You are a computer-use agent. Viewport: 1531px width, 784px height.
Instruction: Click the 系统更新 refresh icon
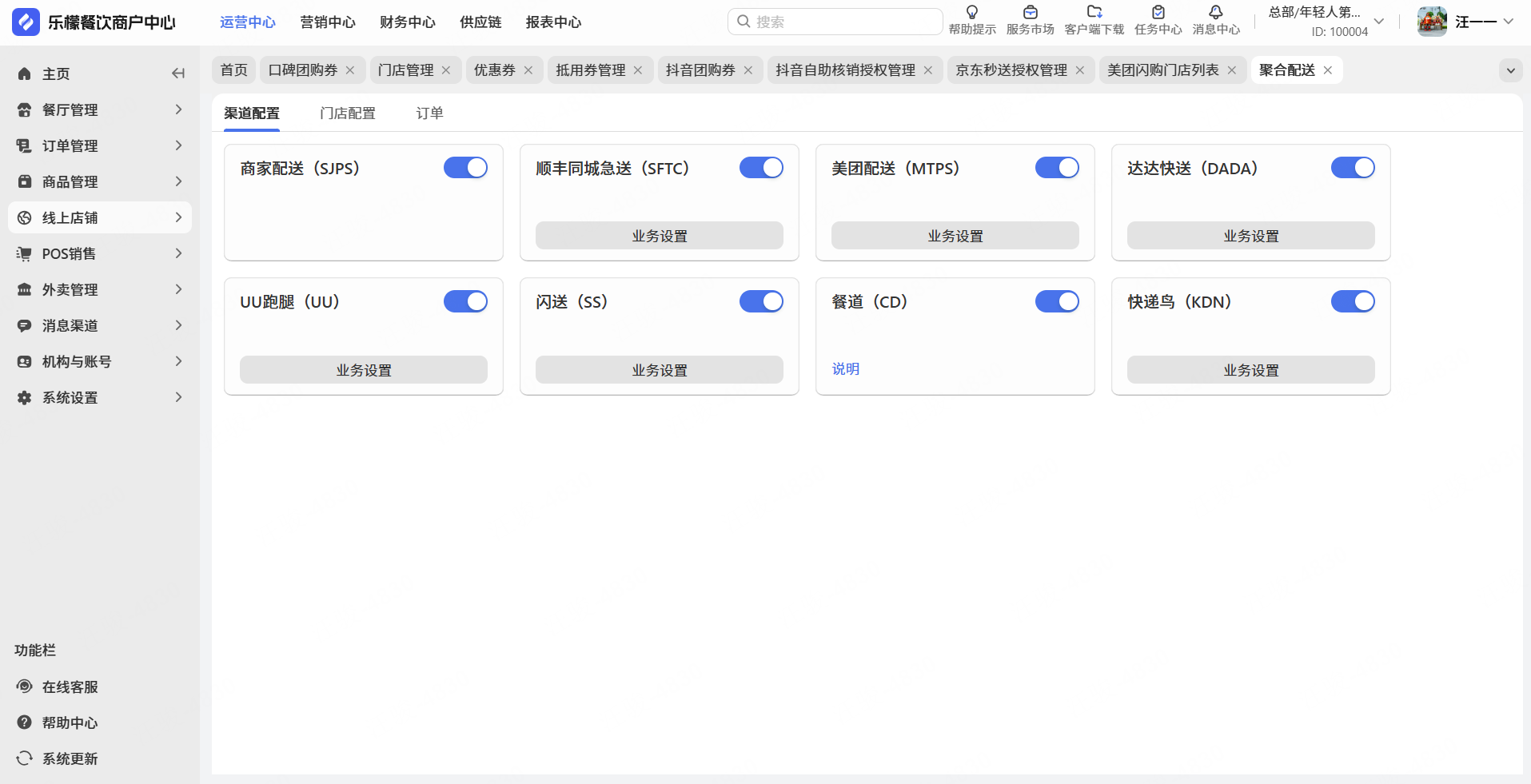point(25,758)
